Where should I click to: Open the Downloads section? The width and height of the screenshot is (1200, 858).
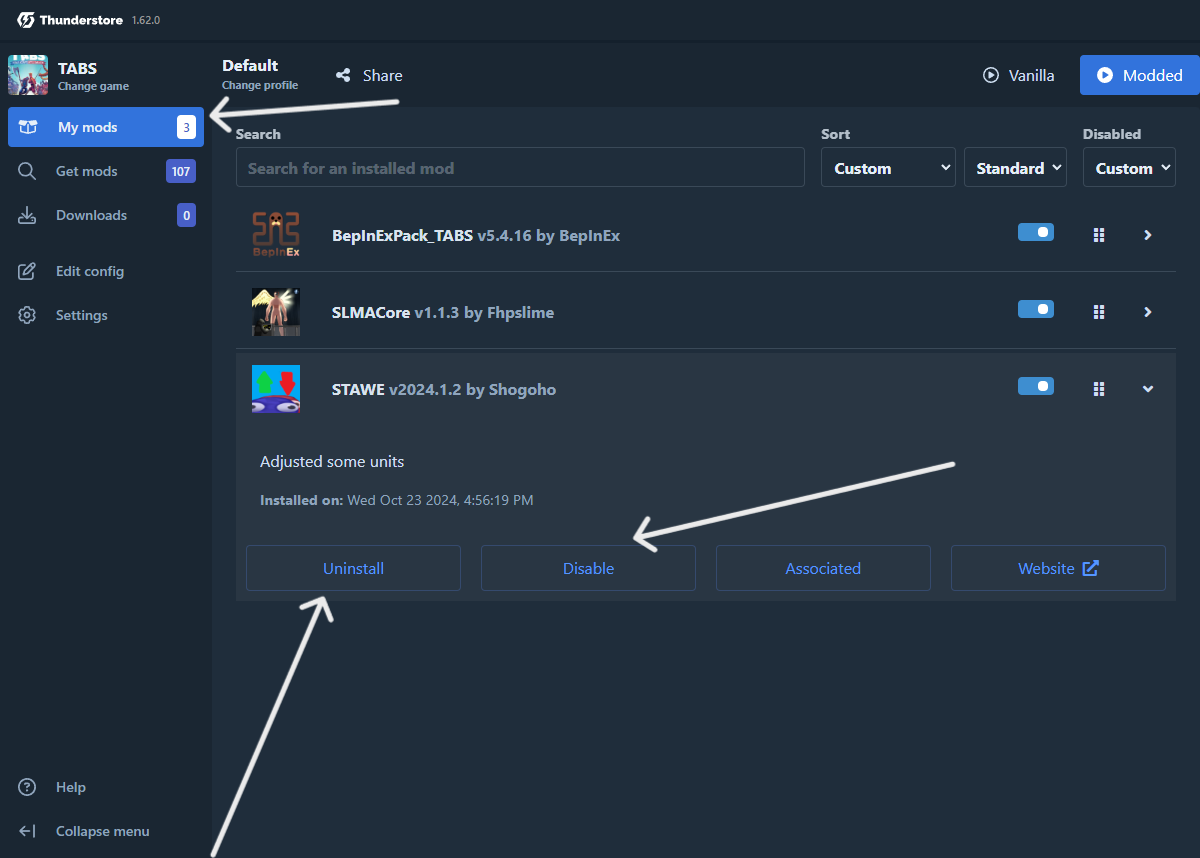coord(106,215)
